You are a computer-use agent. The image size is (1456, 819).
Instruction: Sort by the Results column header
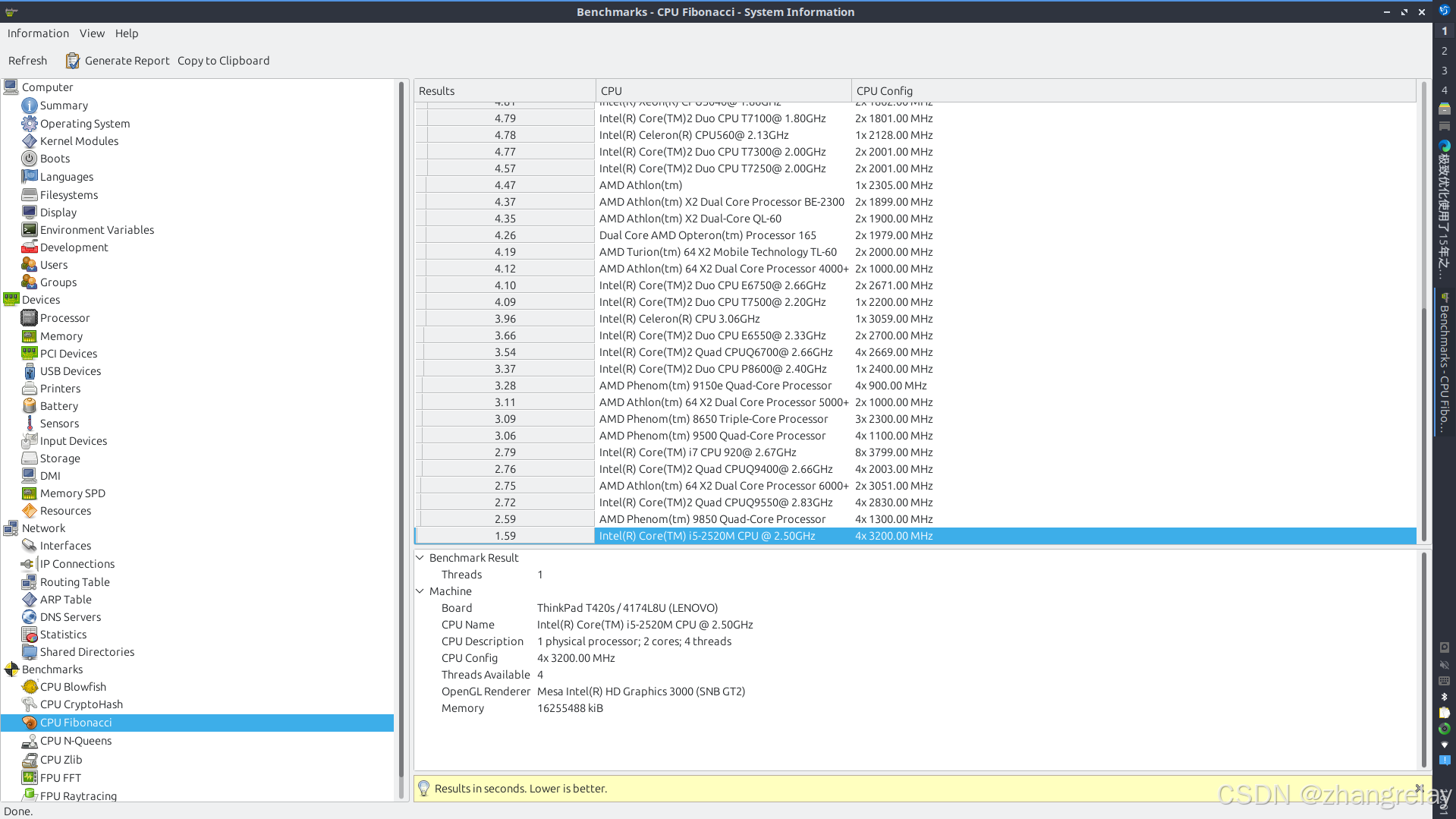(505, 91)
